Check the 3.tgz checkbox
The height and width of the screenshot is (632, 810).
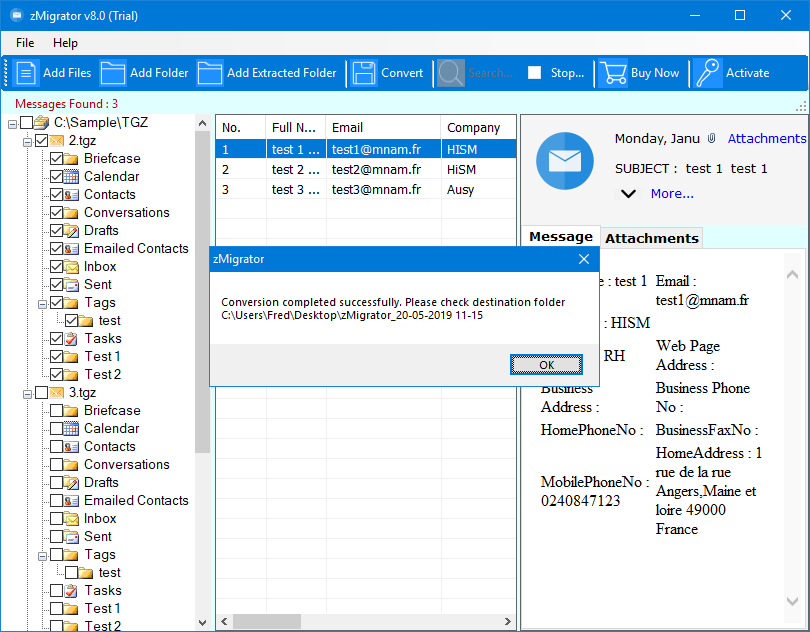pos(42,393)
